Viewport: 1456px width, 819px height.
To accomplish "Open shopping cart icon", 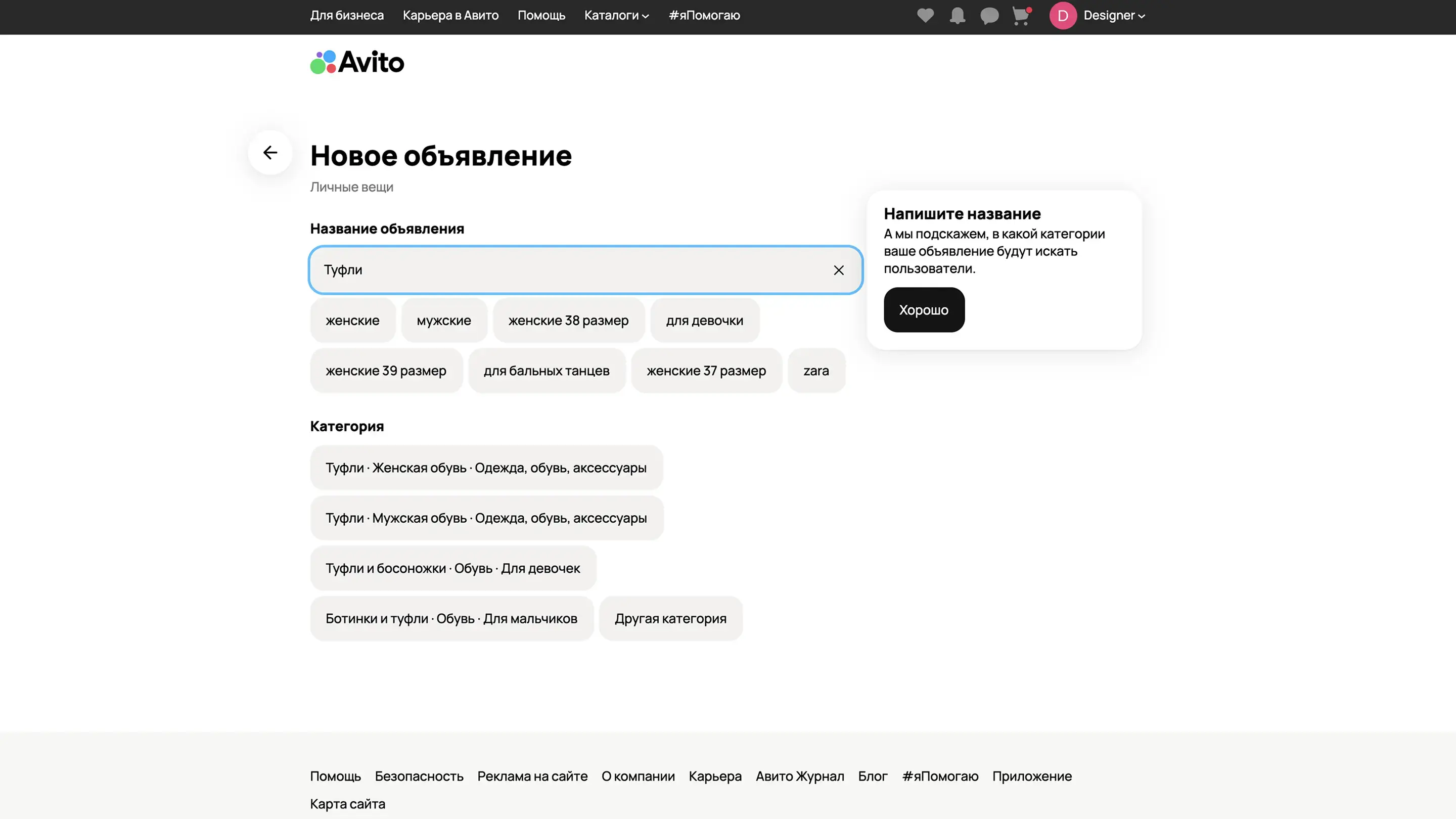I will (x=1021, y=15).
